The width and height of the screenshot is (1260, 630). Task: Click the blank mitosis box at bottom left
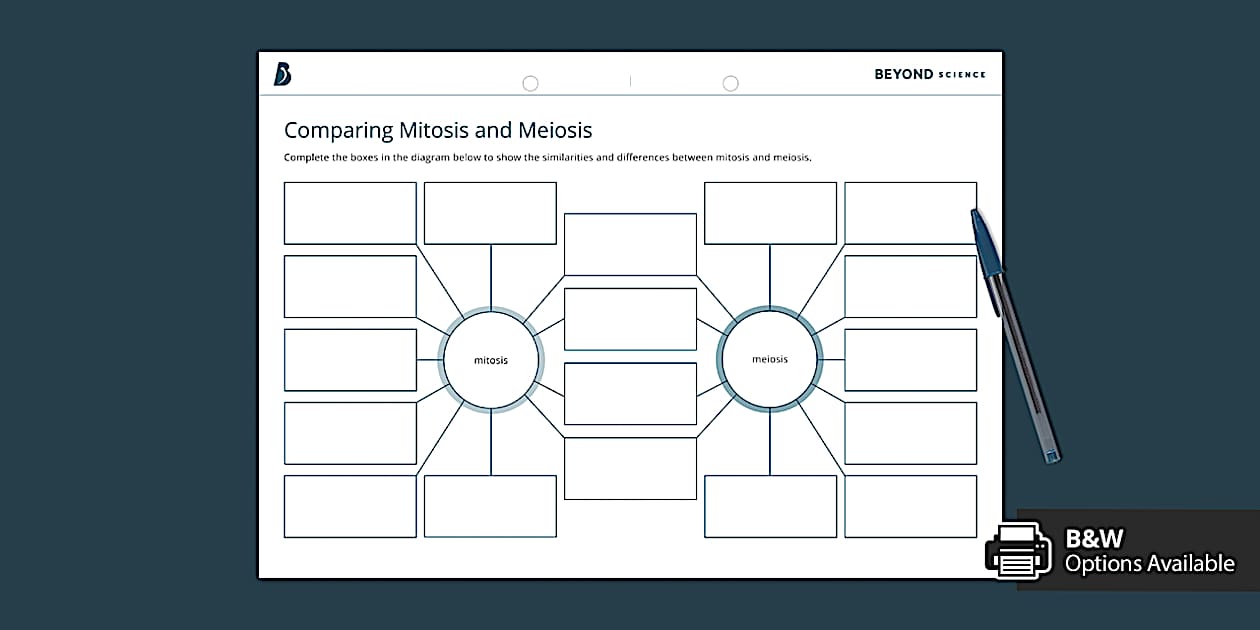[350, 506]
